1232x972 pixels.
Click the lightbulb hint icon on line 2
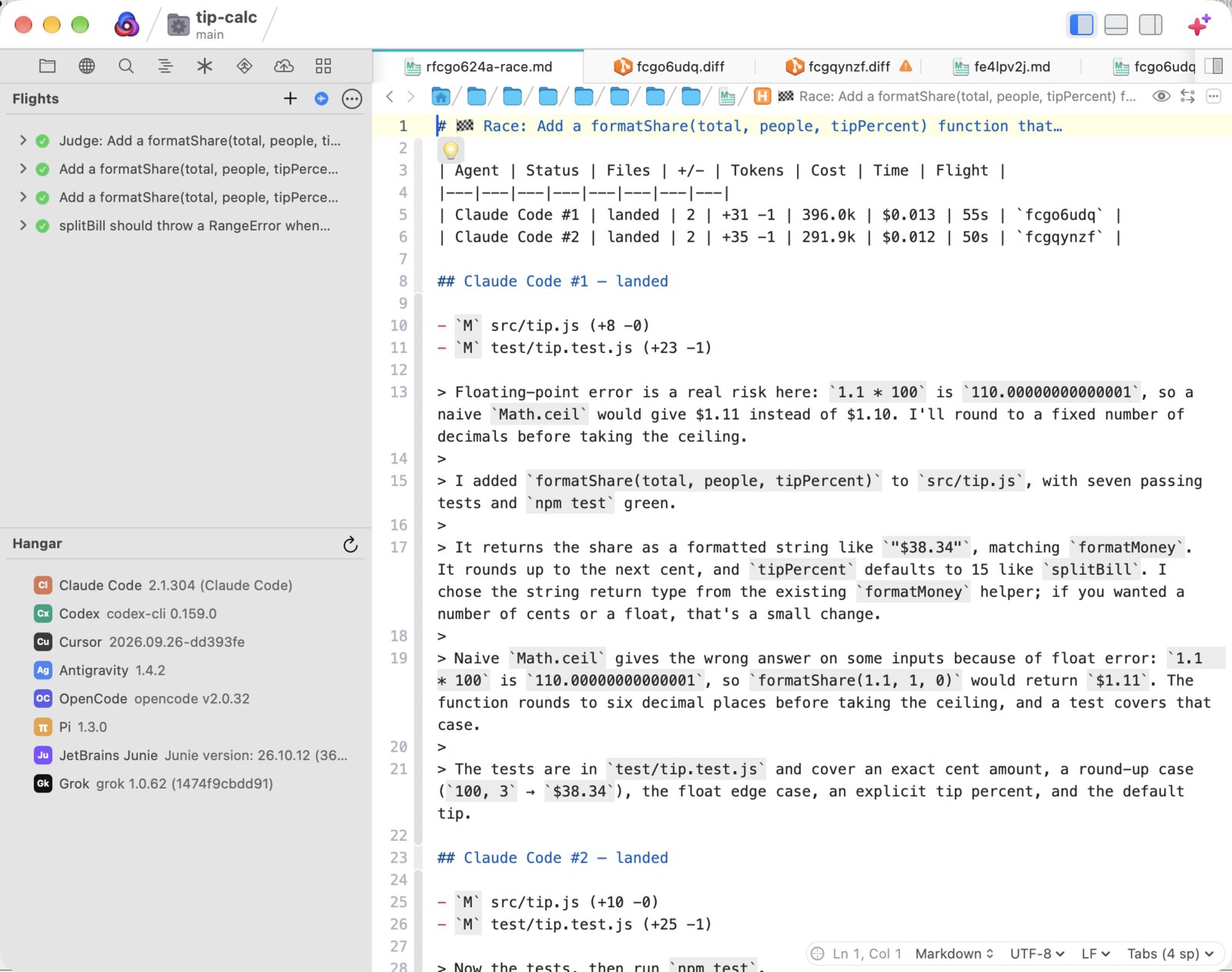450,149
